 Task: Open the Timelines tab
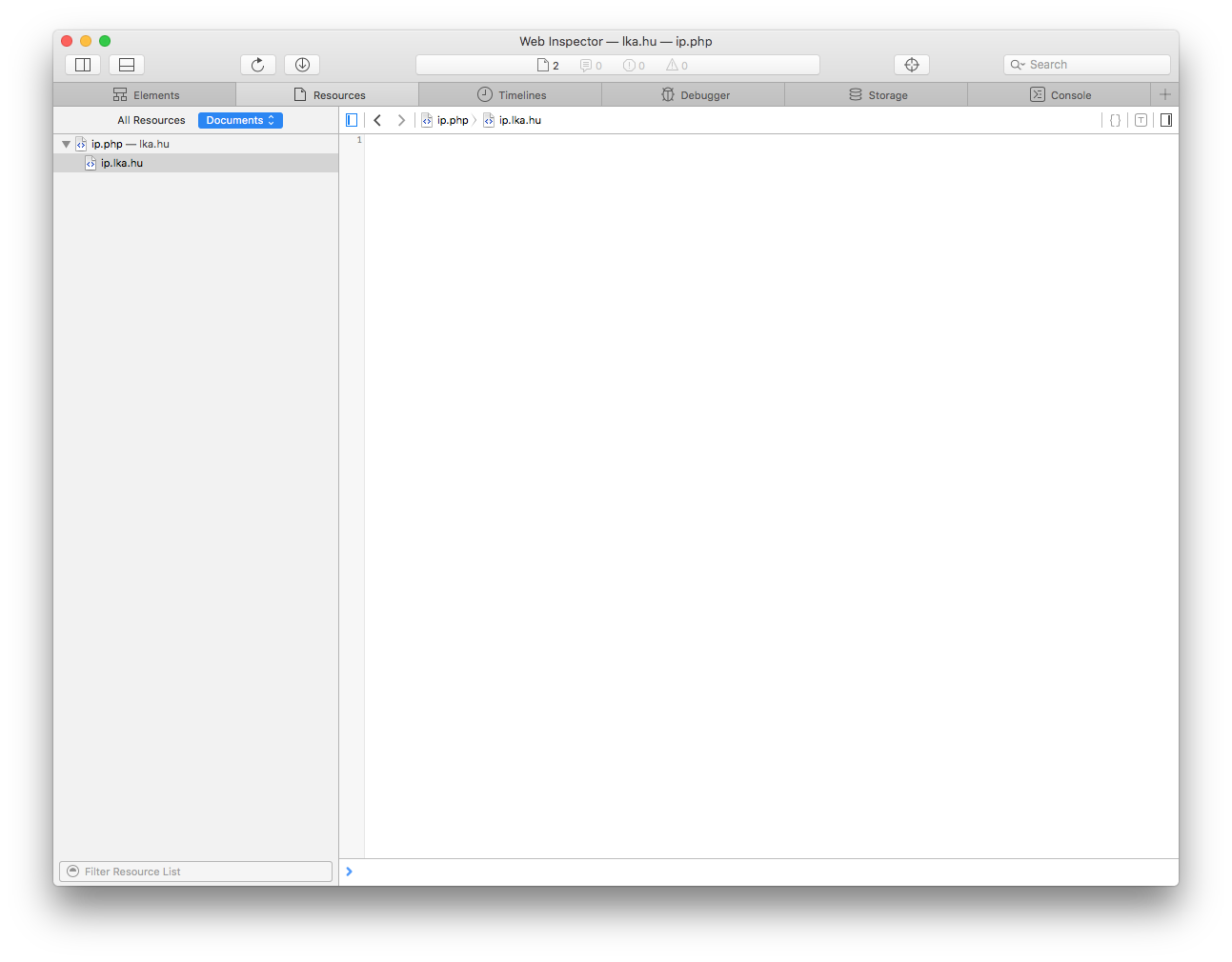click(511, 95)
